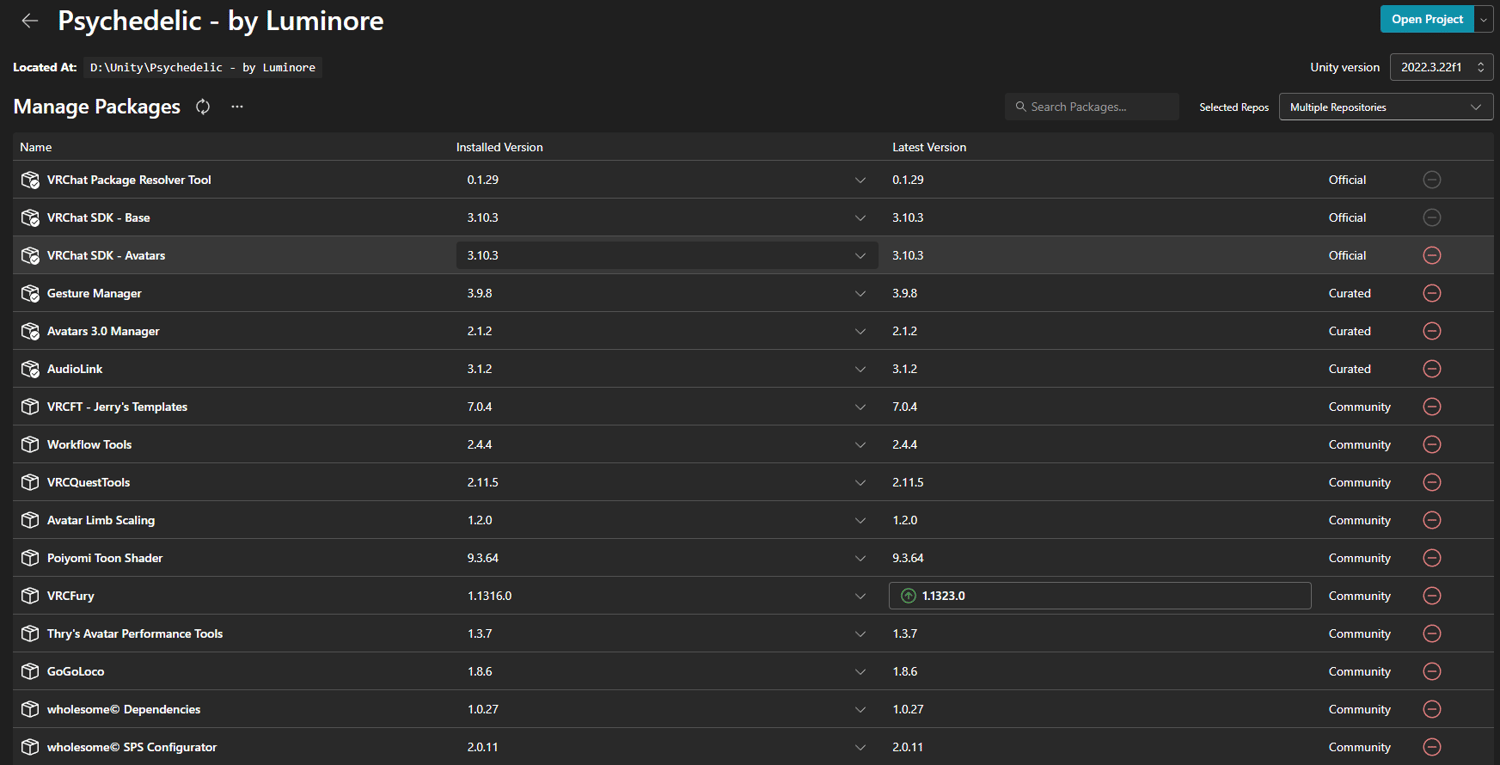This screenshot has width=1500, height=765.
Task: Remove the VRChat SDK - Avatars package
Action: (x=1431, y=255)
